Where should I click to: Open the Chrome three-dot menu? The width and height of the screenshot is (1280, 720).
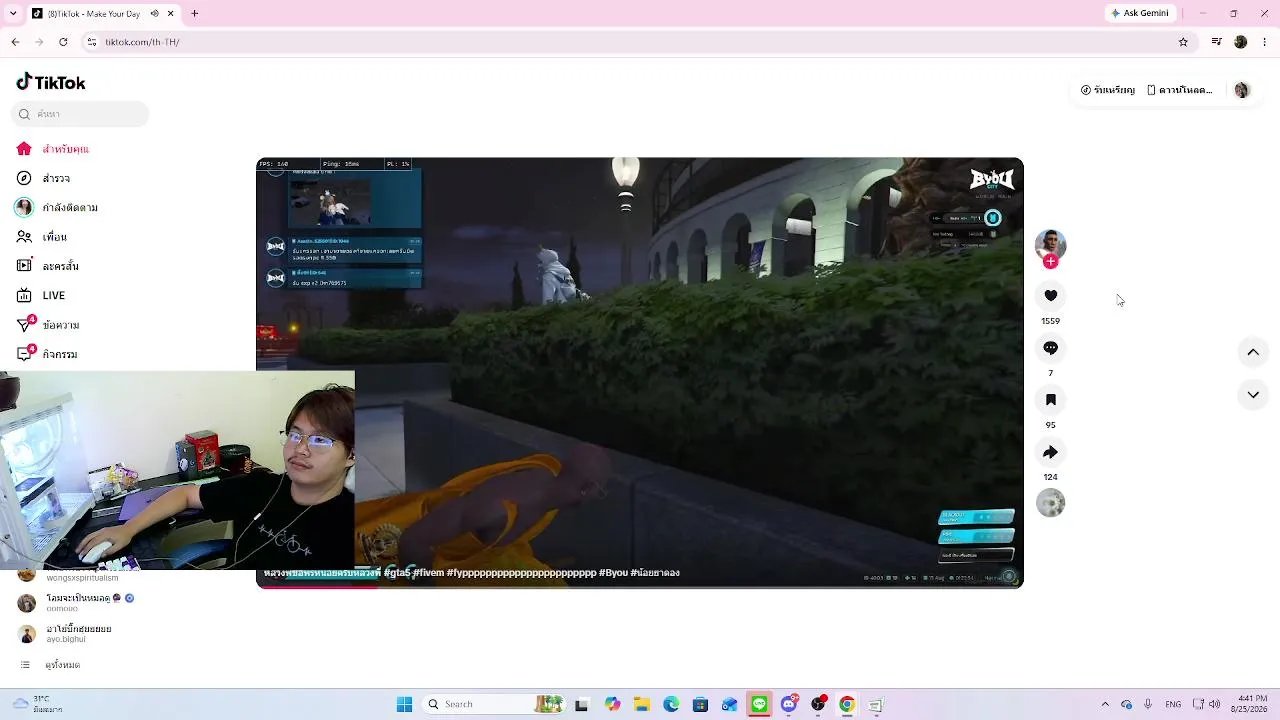(1266, 42)
